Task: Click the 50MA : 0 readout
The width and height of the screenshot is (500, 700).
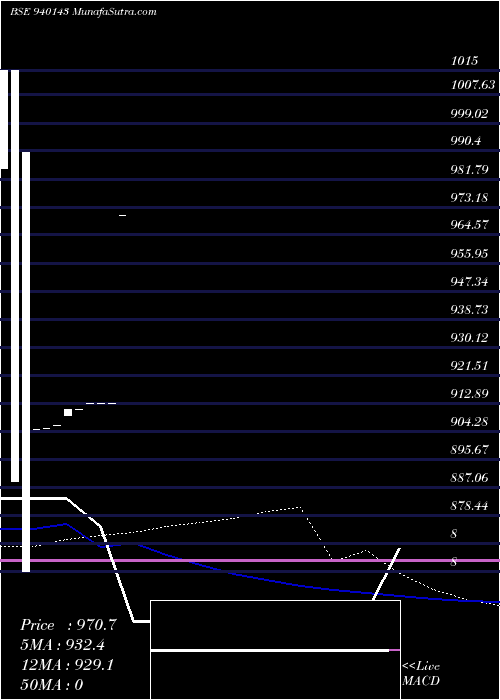Action: coord(52,685)
